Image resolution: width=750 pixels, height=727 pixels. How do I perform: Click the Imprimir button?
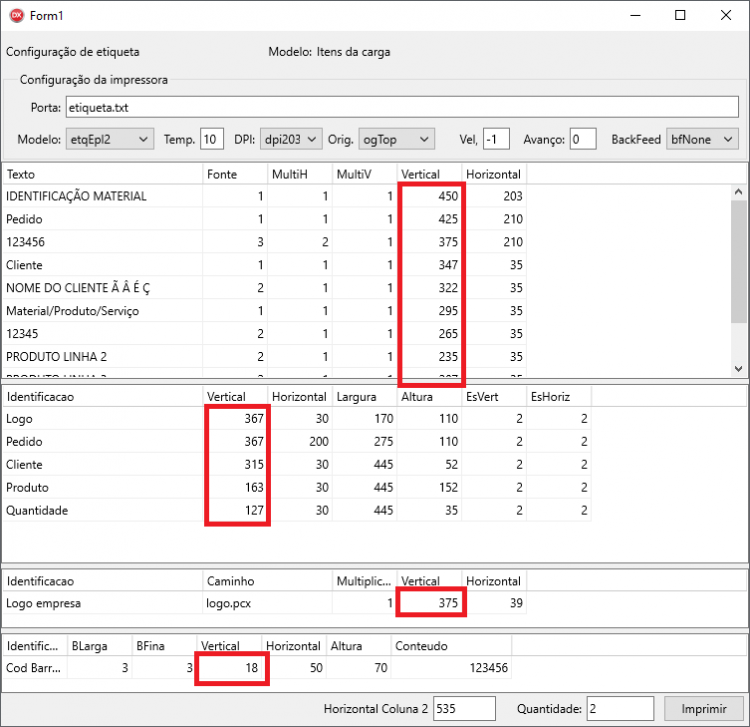[x=704, y=708]
